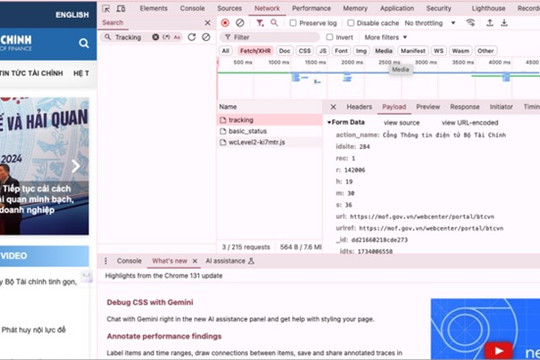Screen dimensions: 540x360
Task: Toggle the JS type filter
Action: point(323,51)
